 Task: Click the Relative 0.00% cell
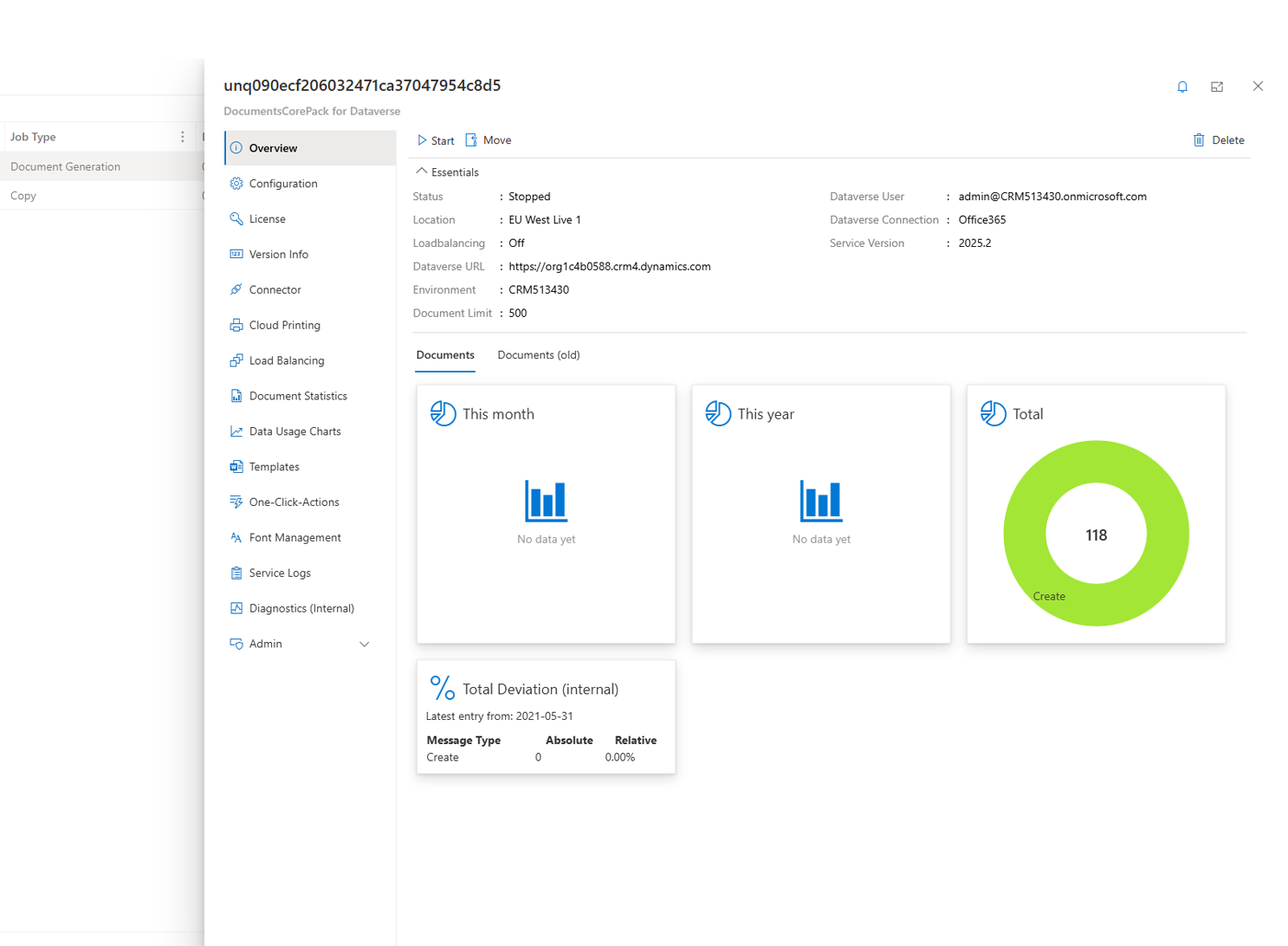pos(620,757)
